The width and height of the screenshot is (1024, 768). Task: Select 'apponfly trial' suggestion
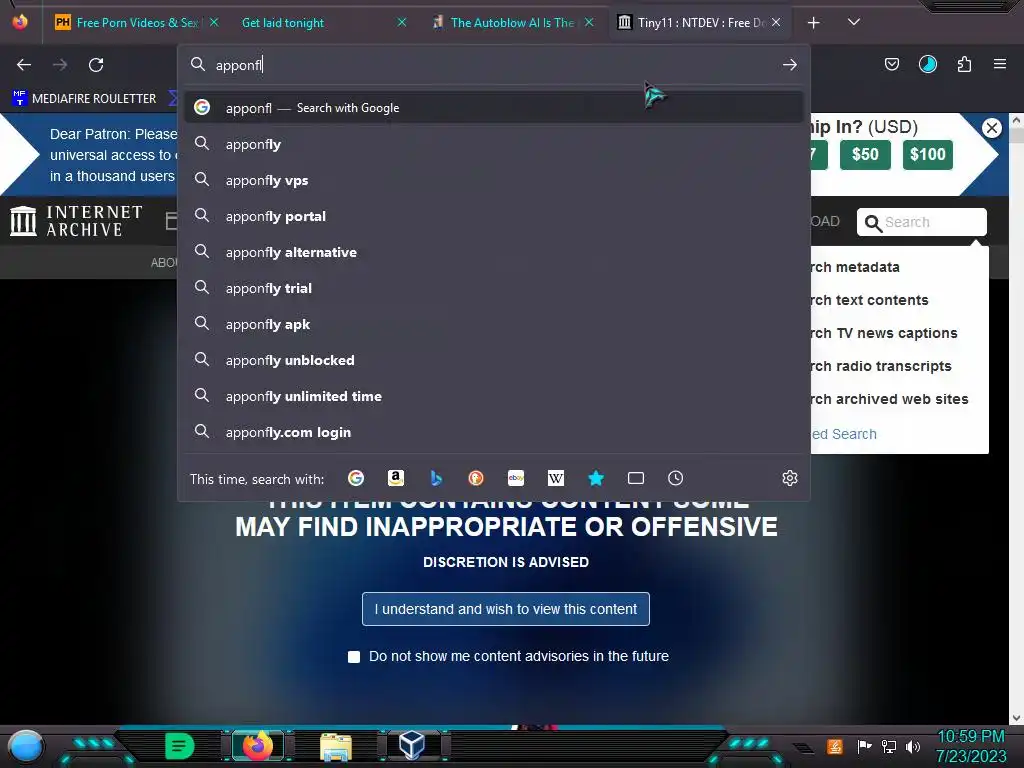click(x=494, y=288)
